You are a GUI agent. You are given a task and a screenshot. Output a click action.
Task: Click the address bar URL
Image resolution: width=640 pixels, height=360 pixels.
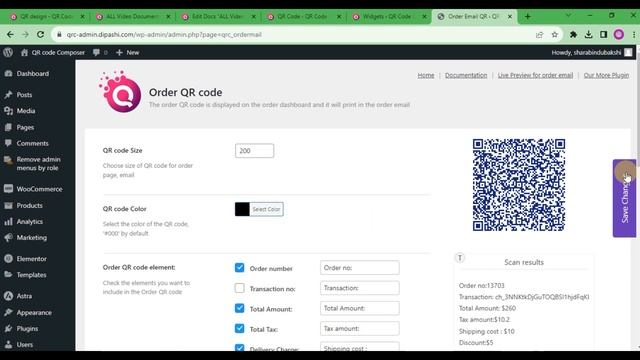(x=164, y=35)
